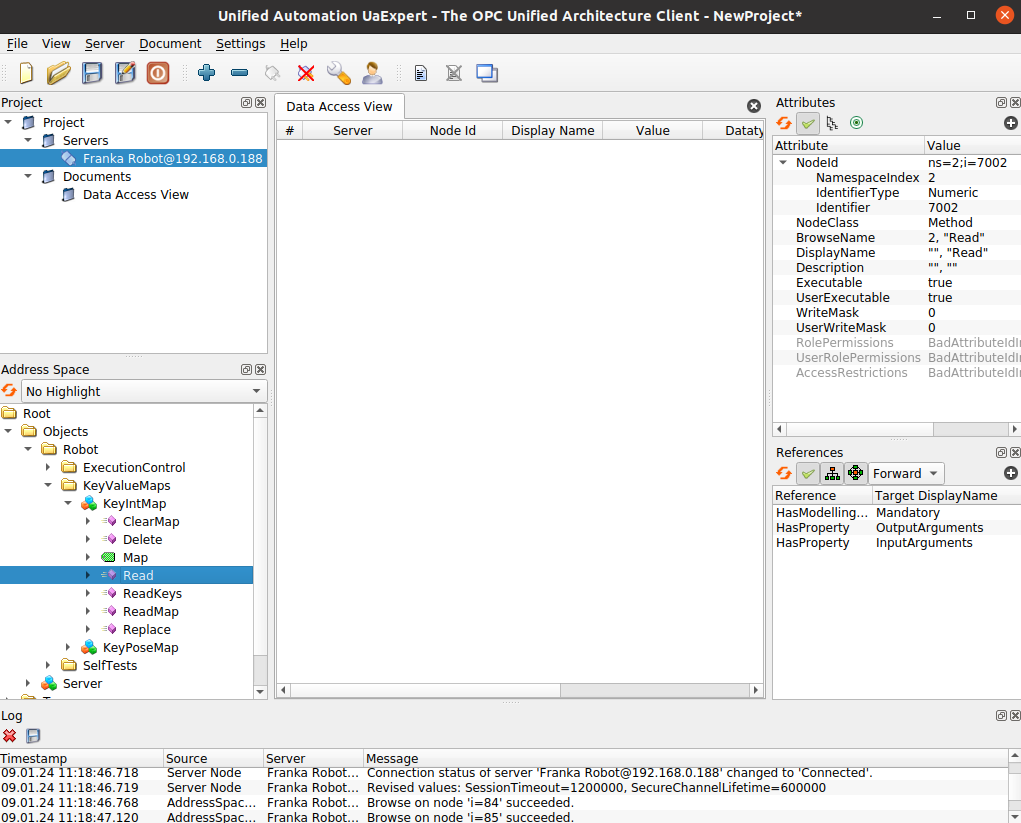The image size is (1021, 823).
Task: Toggle hierarchical references button in References panel
Action: click(x=832, y=473)
